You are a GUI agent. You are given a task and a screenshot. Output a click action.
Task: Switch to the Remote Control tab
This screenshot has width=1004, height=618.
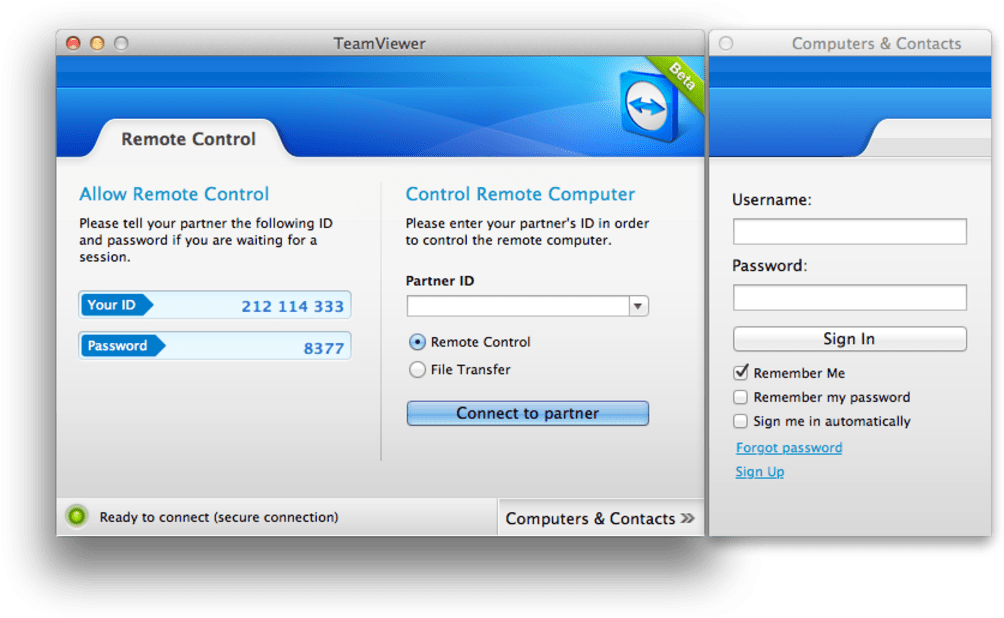point(188,139)
